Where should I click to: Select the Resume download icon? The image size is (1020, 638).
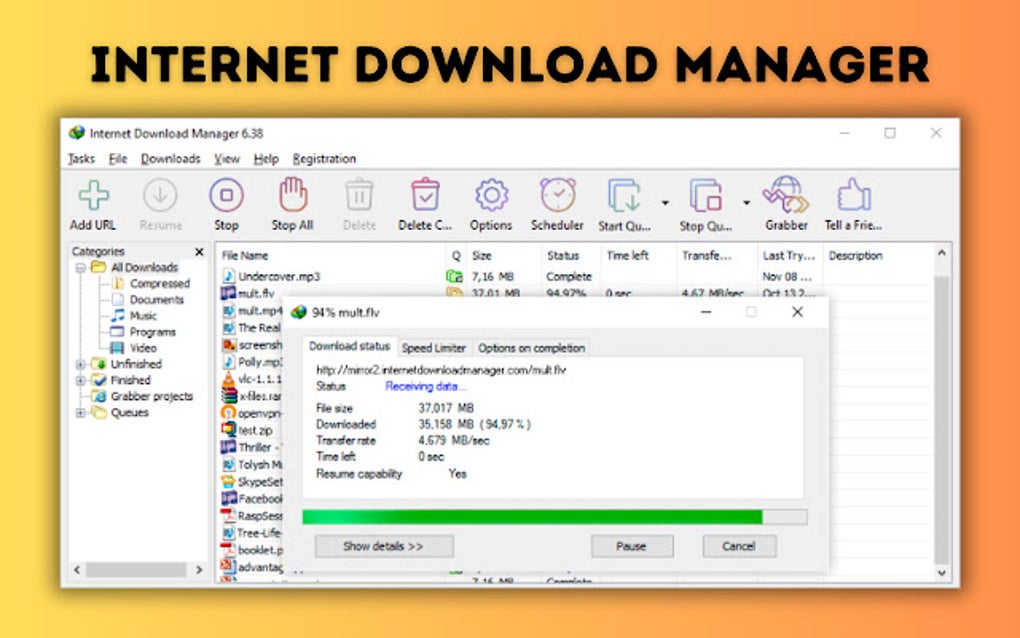(x=159, y=199)
